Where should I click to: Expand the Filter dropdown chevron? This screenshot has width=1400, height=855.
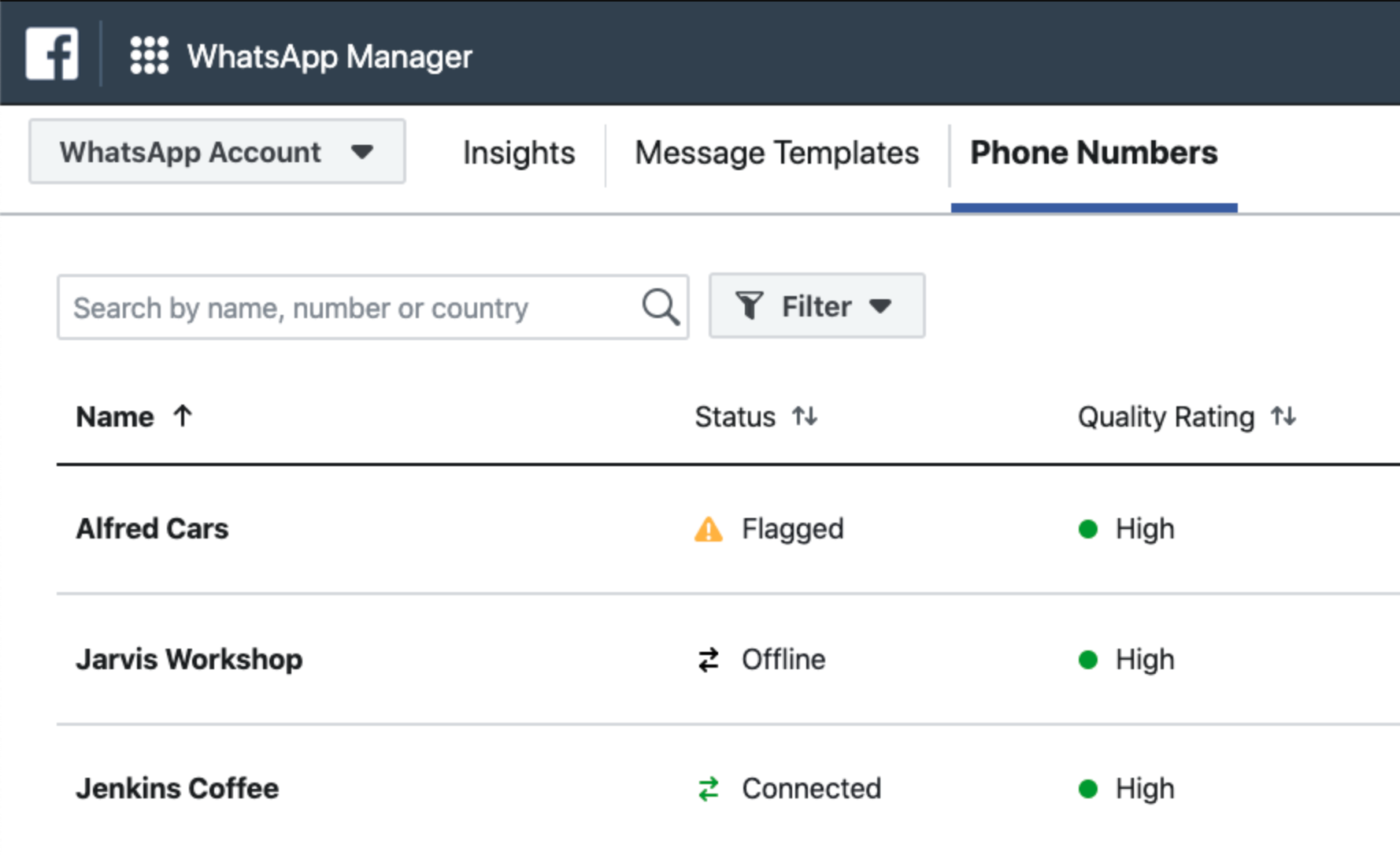(881, 306)
